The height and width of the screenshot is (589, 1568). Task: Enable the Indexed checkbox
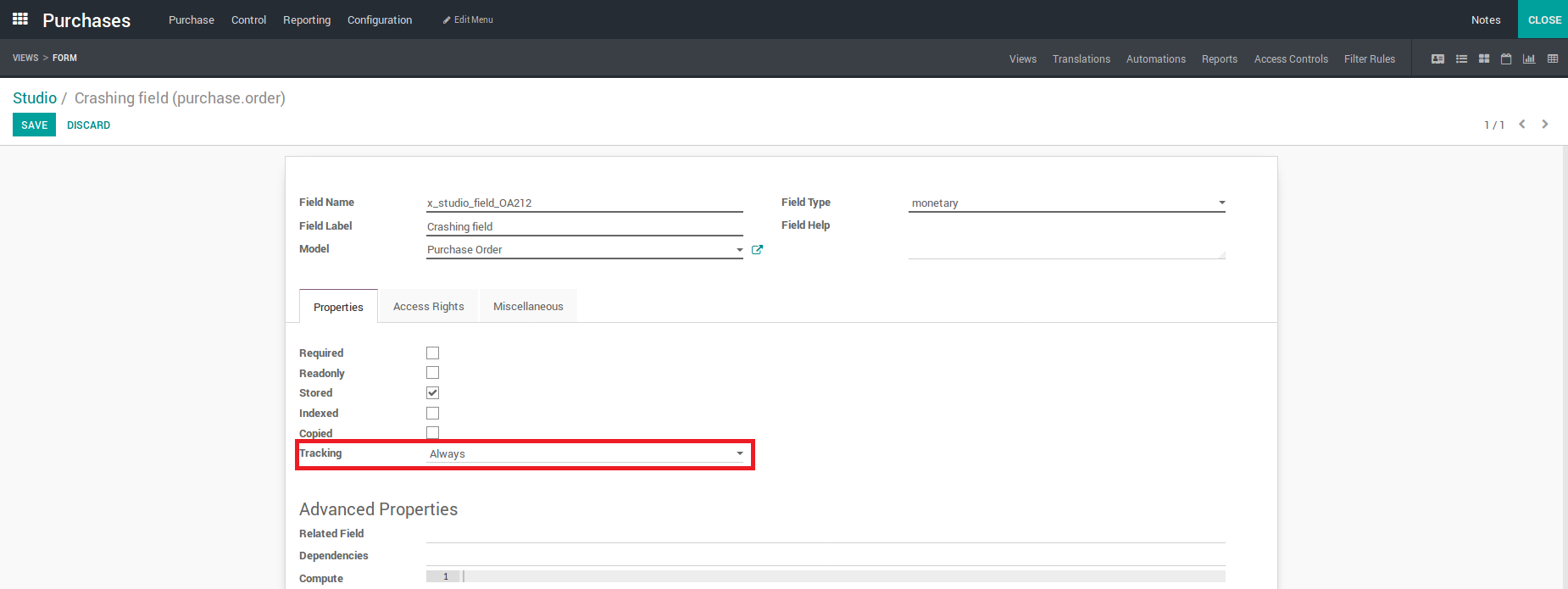(x=432, y=413)
